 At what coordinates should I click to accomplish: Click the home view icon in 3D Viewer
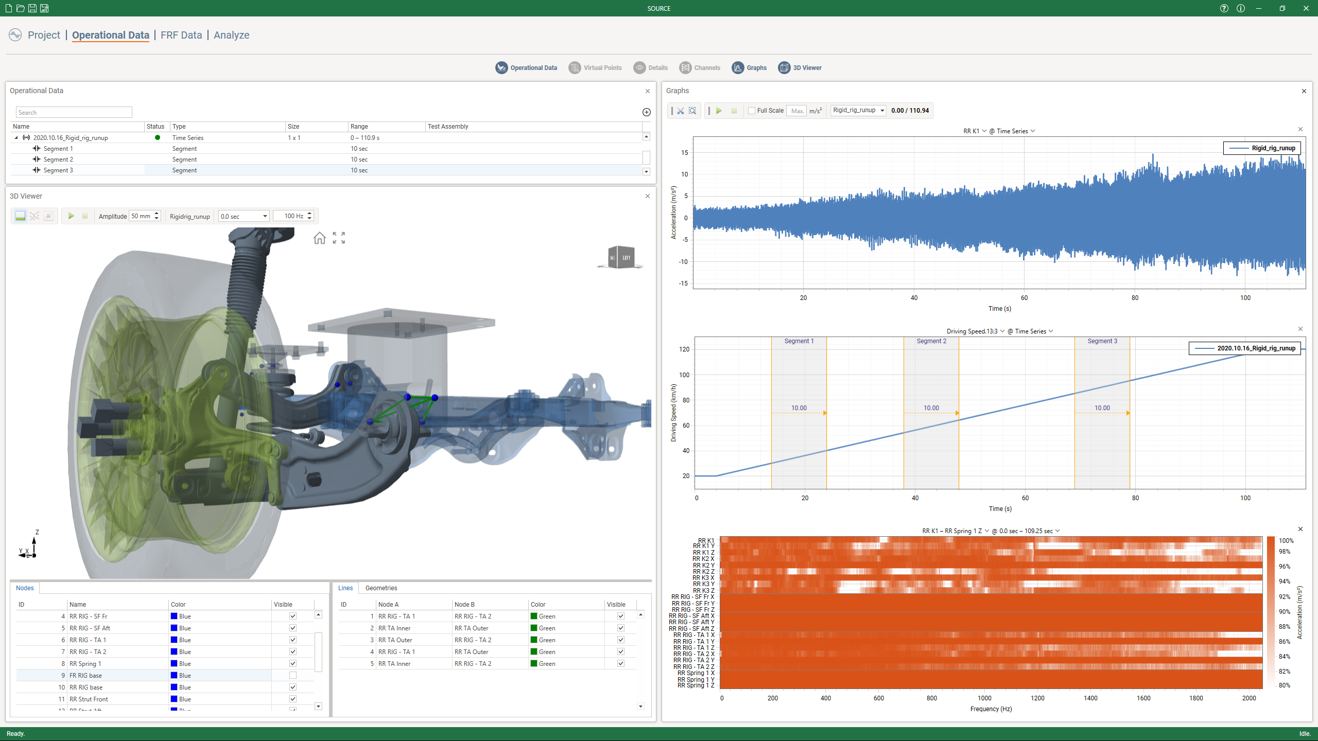click(x=319, y=238)
